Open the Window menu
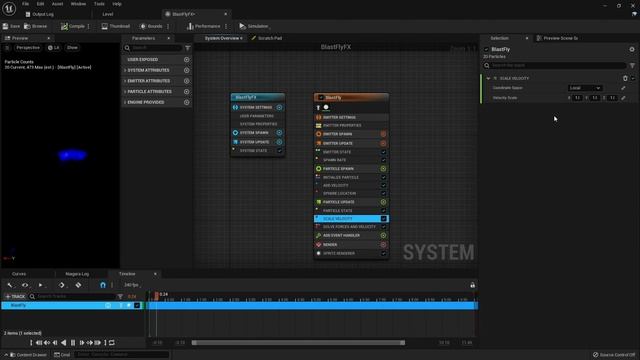This screenshot has width=640, height=360. 78,4
